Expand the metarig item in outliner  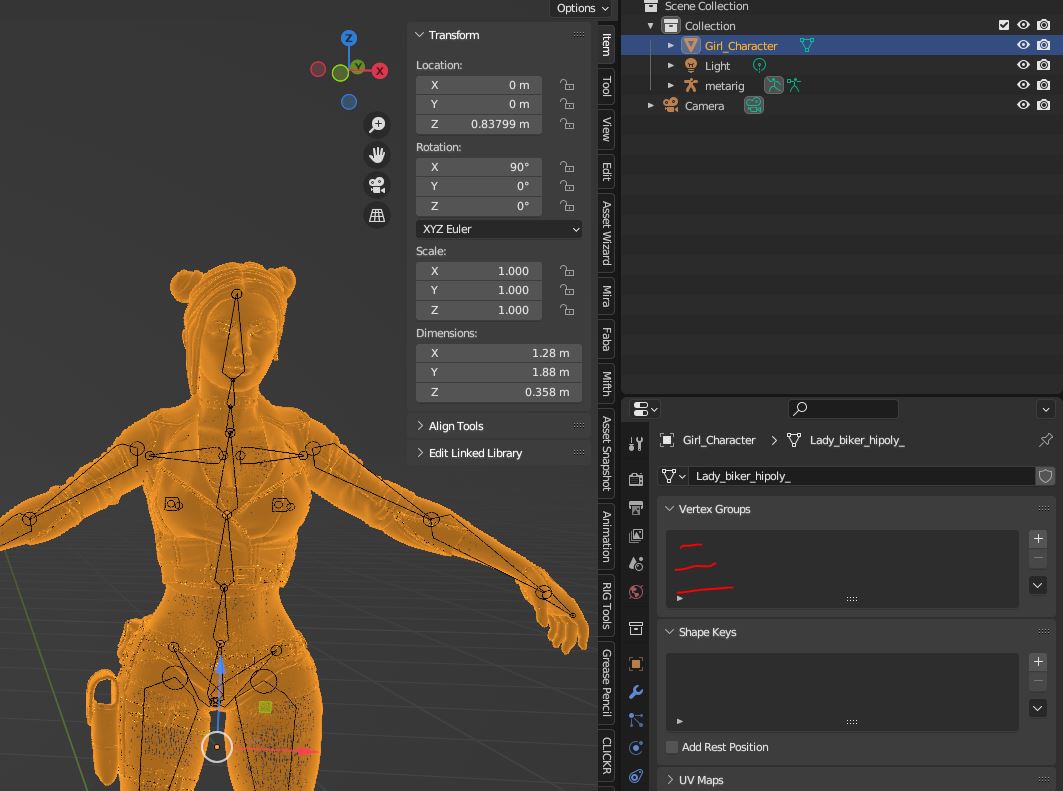point(671,86)
